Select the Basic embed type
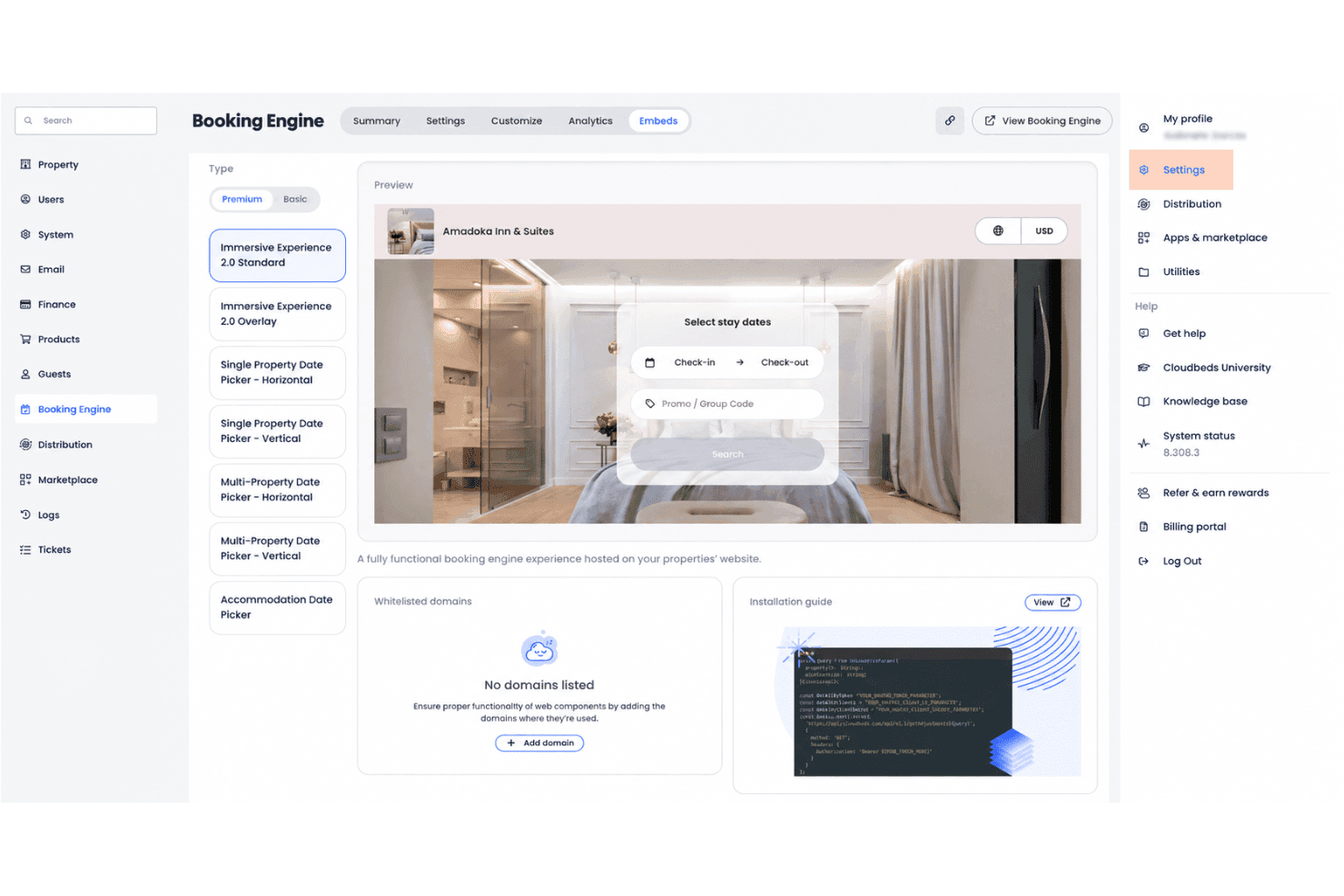 tap(295, 199)
